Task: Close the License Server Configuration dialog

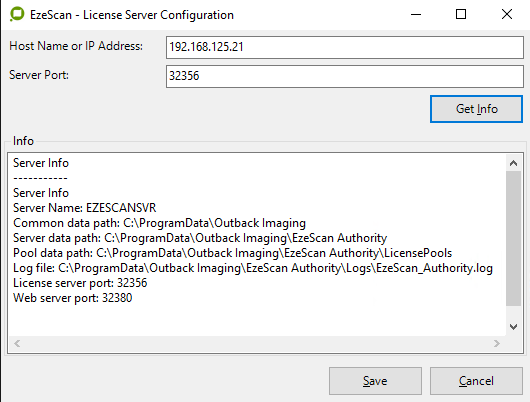Action: pos(507,14)
